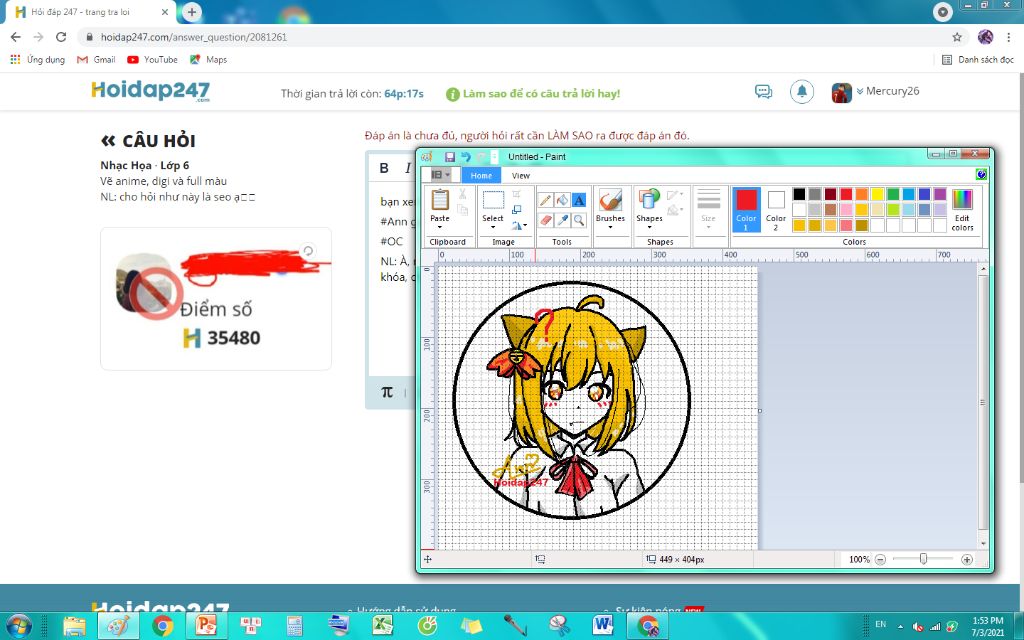1024x640 pixels.
Task: Select the Text tool in Paint
Action: coord(579,200)
